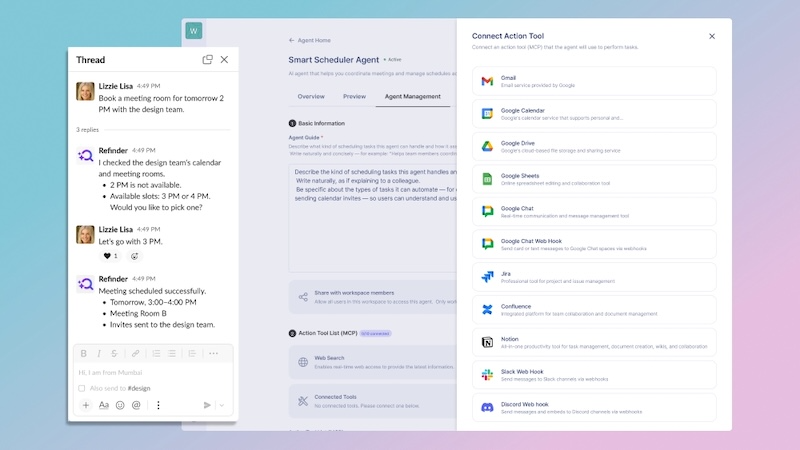Click the mention @ icon in composer
Screen dimensions: 800x450
coord(136,405)
